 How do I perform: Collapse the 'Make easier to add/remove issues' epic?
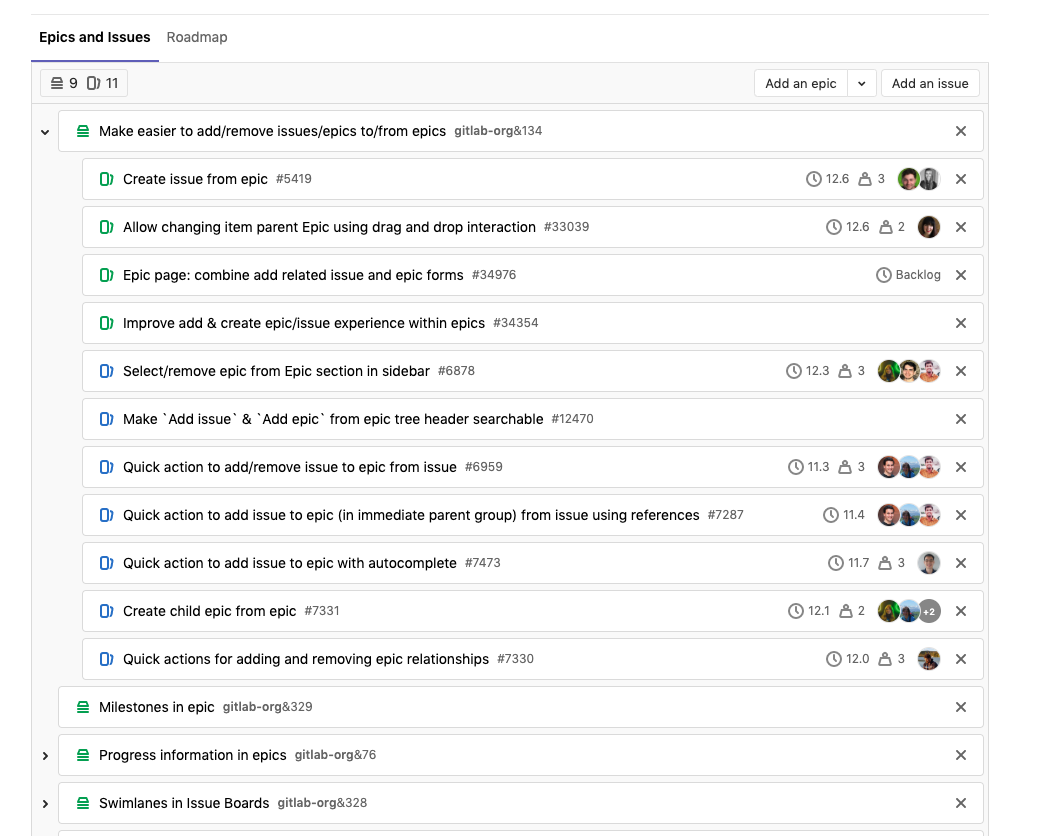(x=45, y=132)
